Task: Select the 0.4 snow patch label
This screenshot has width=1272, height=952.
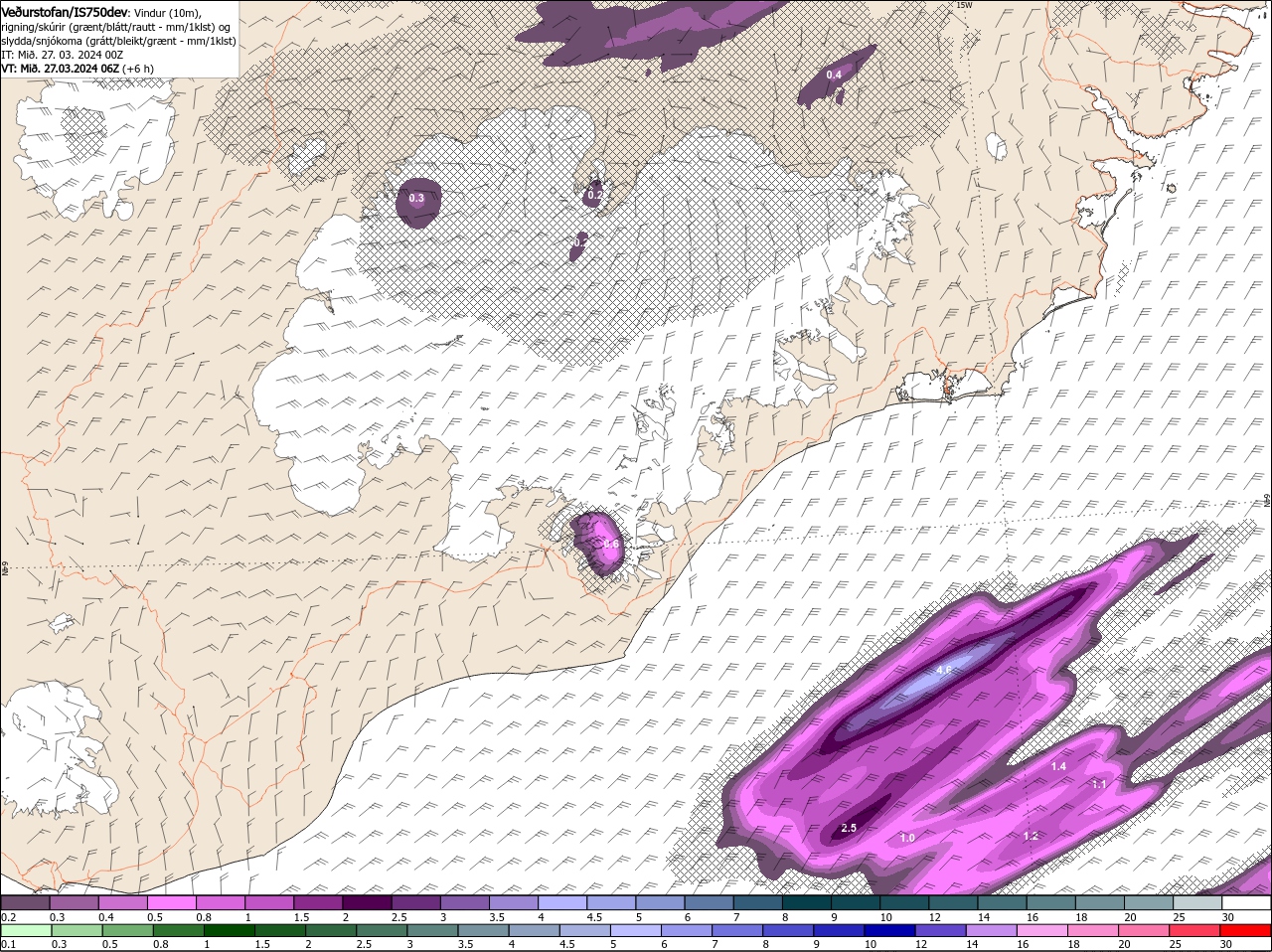Action: pyautogui.click(x=834, y=75)
